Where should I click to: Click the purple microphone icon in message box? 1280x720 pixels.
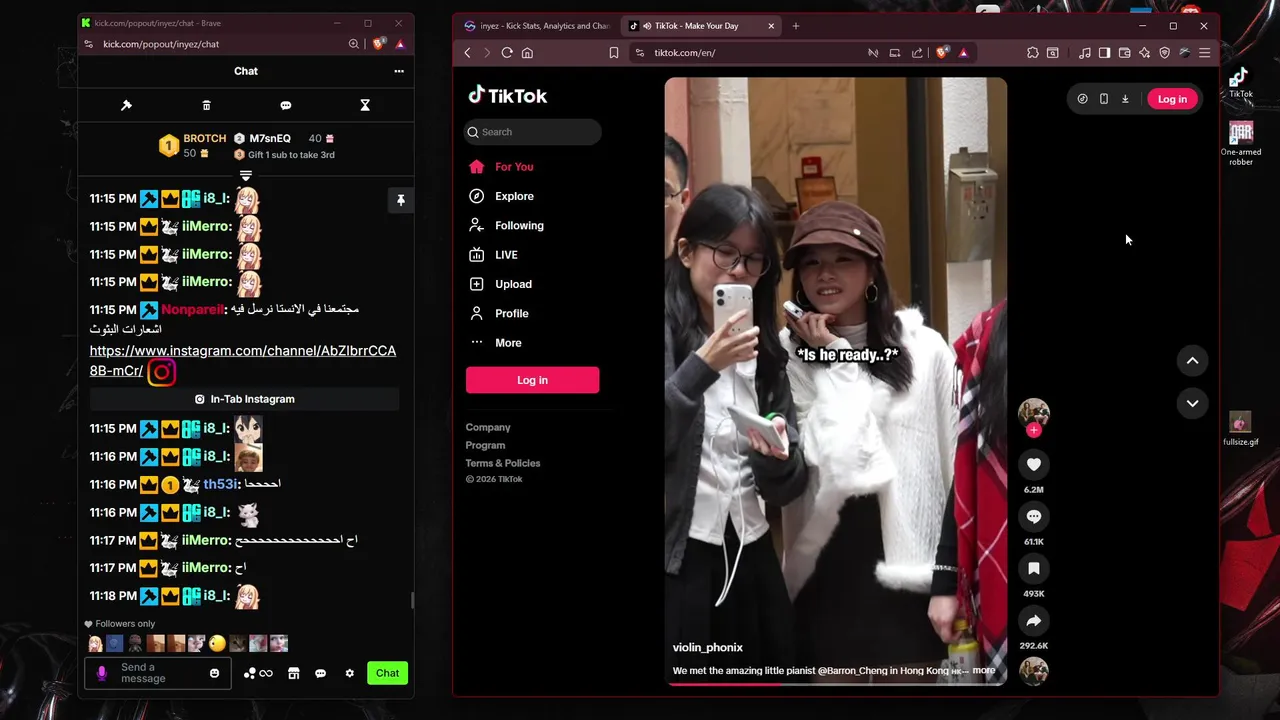coord(101,673)
